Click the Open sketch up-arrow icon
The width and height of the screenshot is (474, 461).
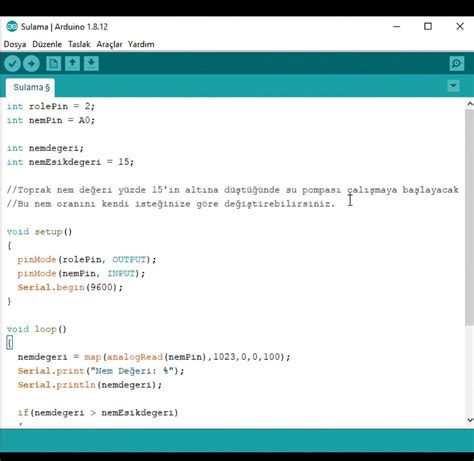tap(72, 63)
